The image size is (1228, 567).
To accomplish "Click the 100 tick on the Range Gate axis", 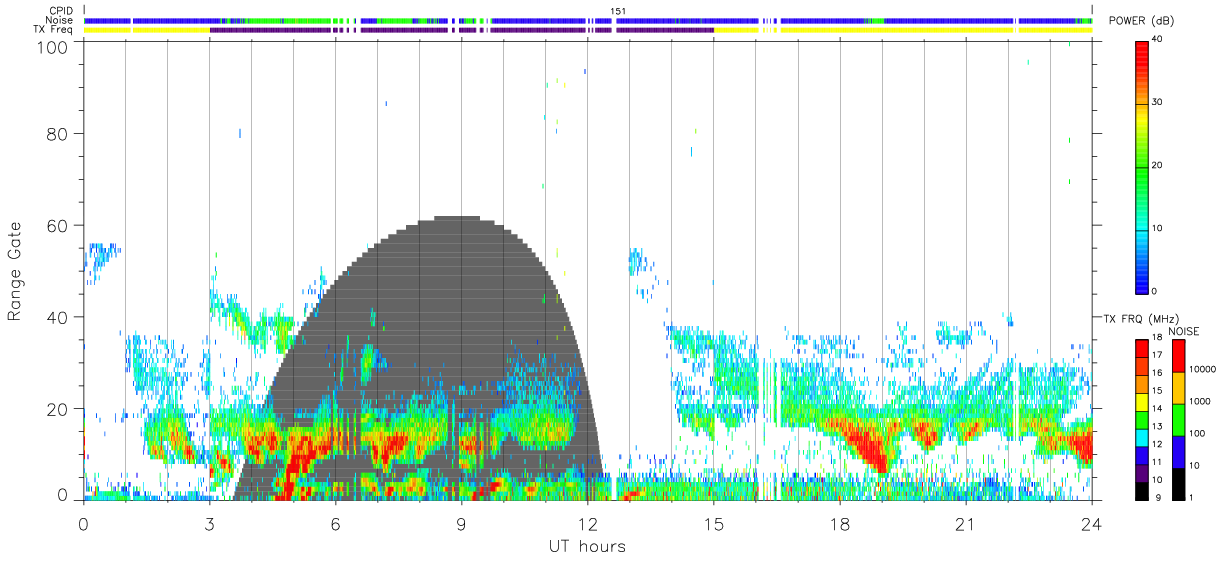I will coord(52,46).
